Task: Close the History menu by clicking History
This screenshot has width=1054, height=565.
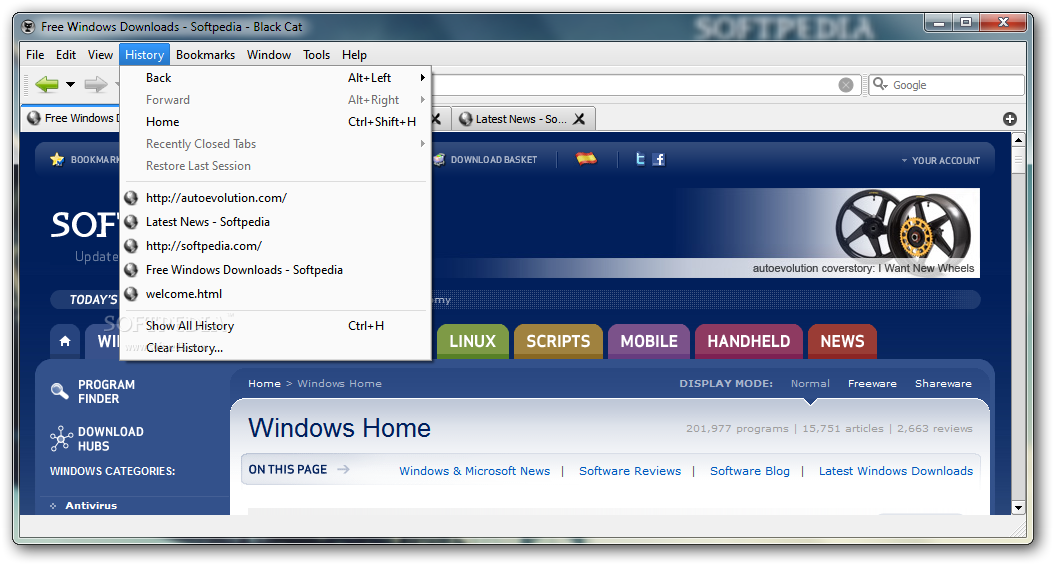Action: [x=145, y=55]
